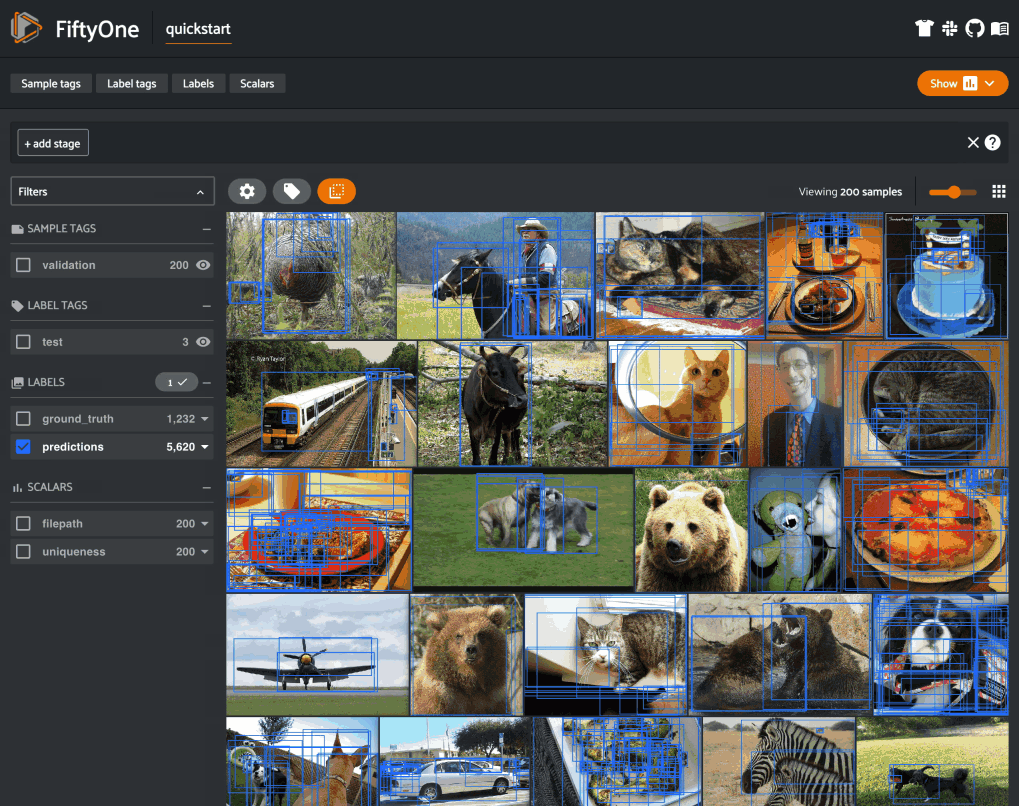This screenshot has width=1019, height=806.
Task: Open the train on tracks thumbnail
Action: [x=321, y=404]
